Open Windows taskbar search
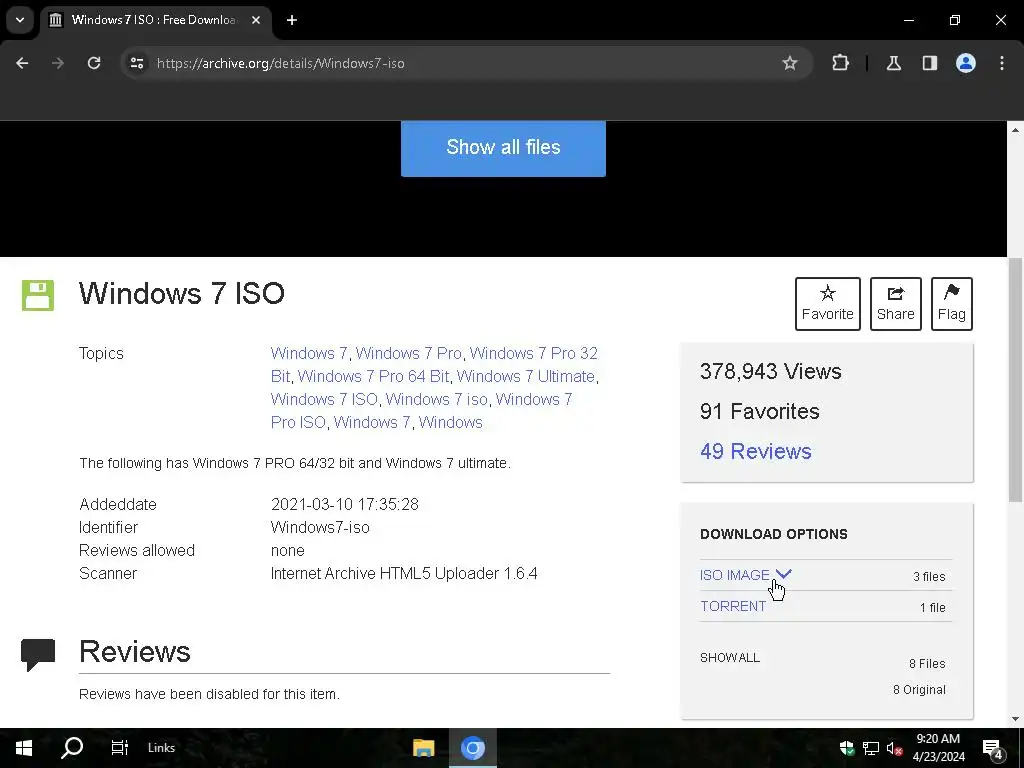Viewport: 1024px width, 768px height. (72, 748)
